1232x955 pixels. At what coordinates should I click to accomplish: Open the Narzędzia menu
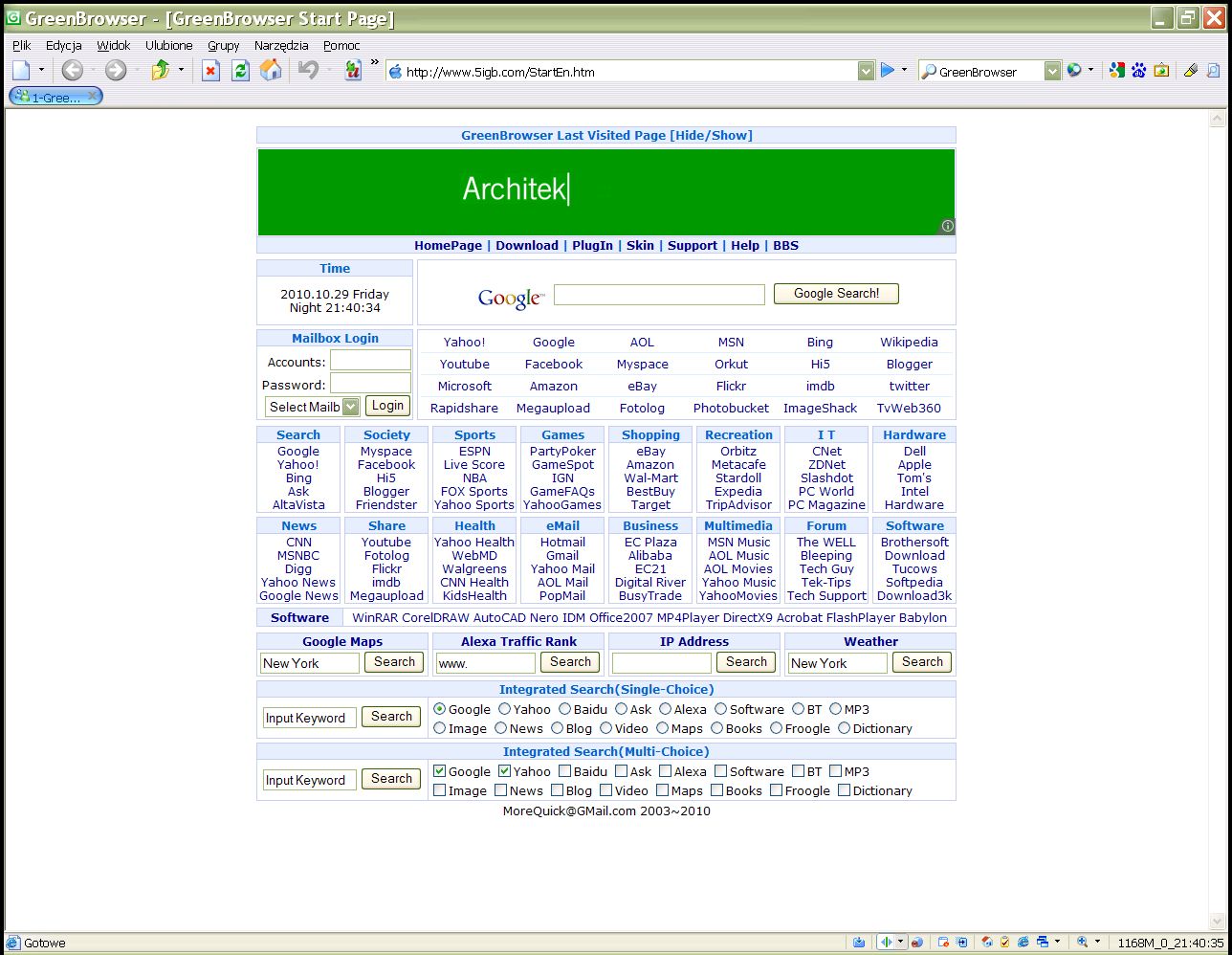[x=281, y=45]
